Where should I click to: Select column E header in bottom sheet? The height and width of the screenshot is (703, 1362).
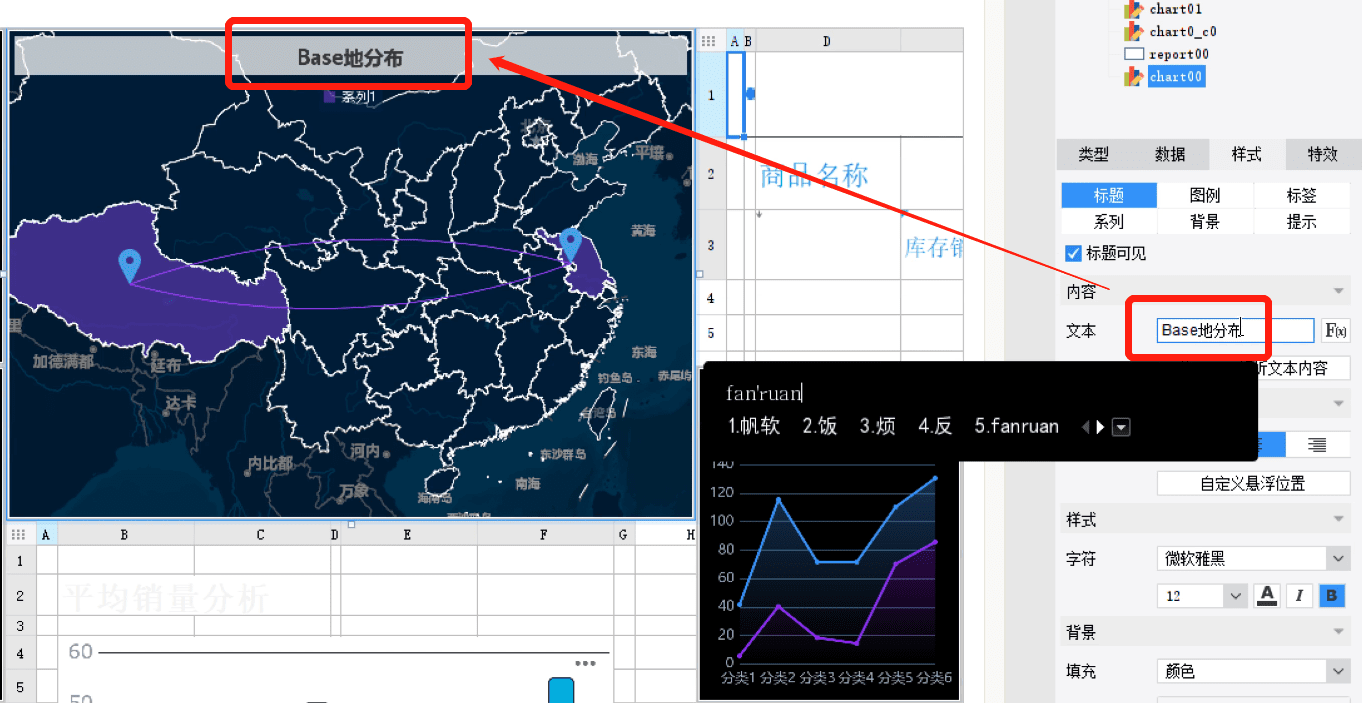408,535
